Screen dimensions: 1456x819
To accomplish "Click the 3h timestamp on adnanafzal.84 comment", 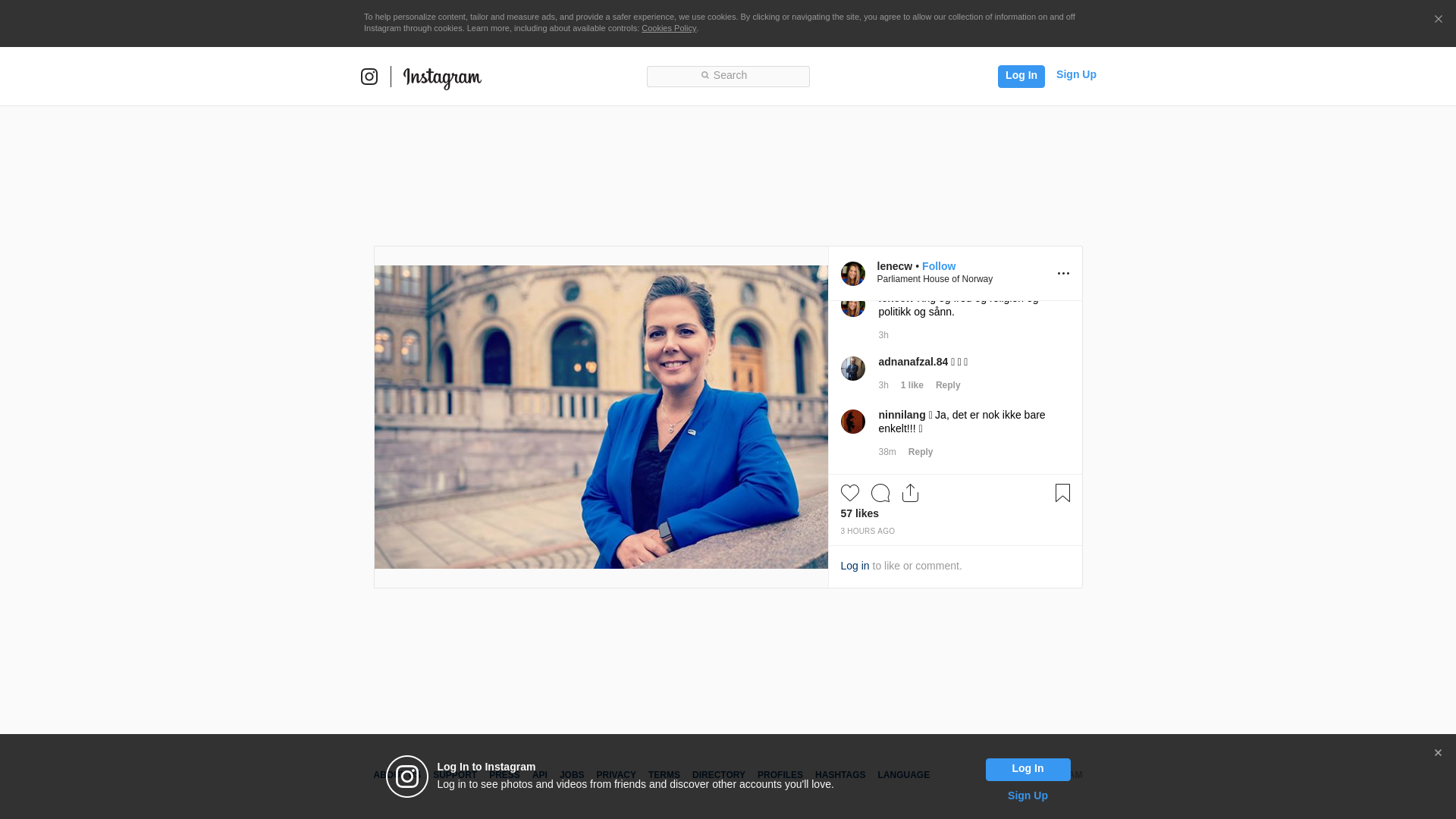I will (x=883, y=385).
